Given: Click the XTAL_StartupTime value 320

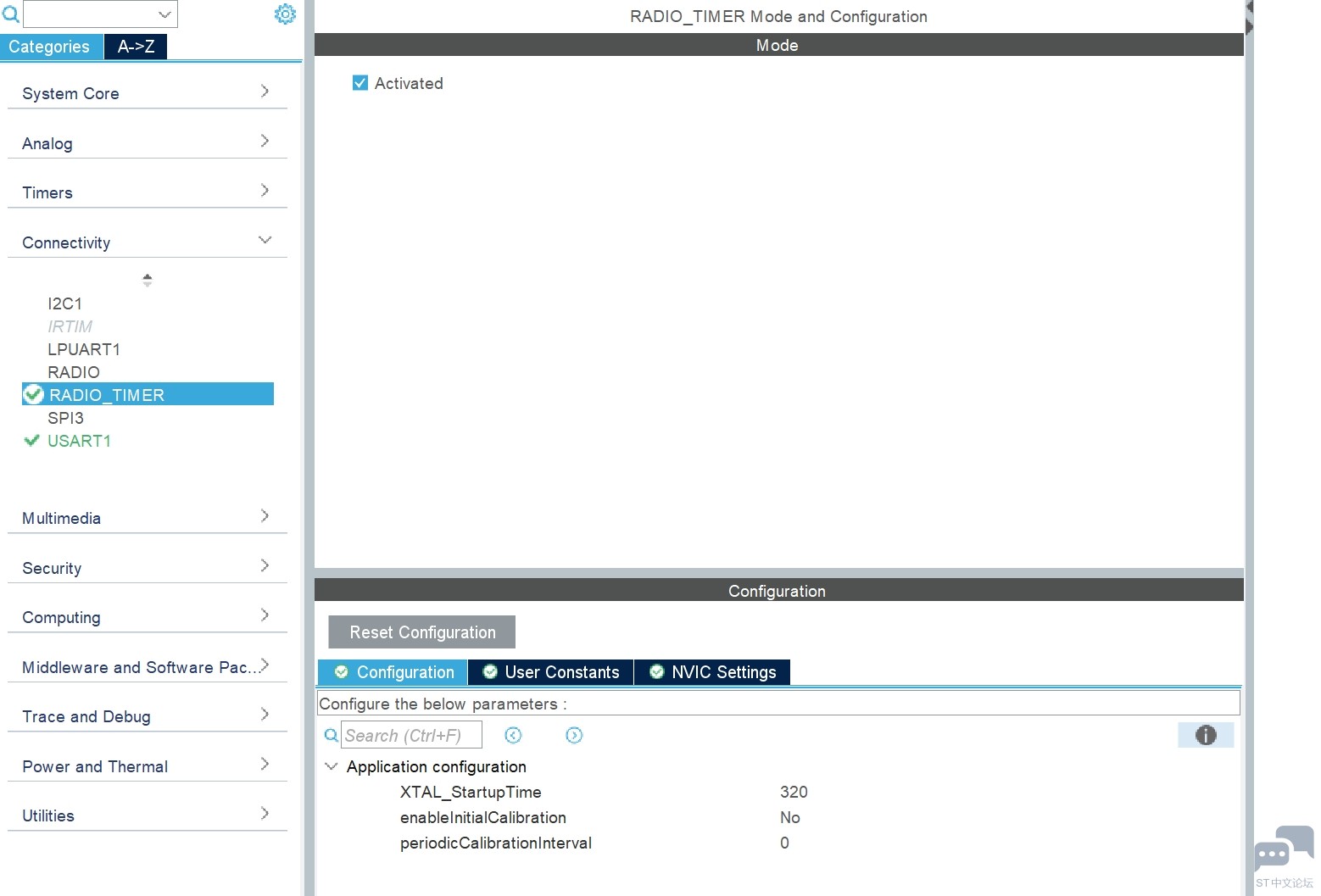Looking at the screenshot, I should click(x=794, y=792).
